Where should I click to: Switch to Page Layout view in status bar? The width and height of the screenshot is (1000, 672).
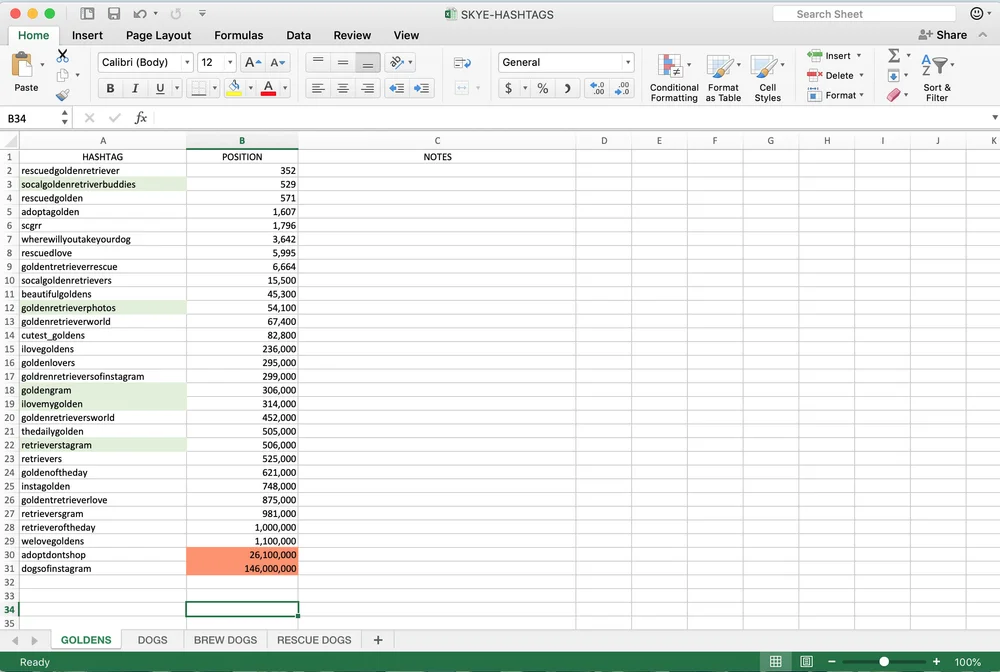[x=806, y=662]
